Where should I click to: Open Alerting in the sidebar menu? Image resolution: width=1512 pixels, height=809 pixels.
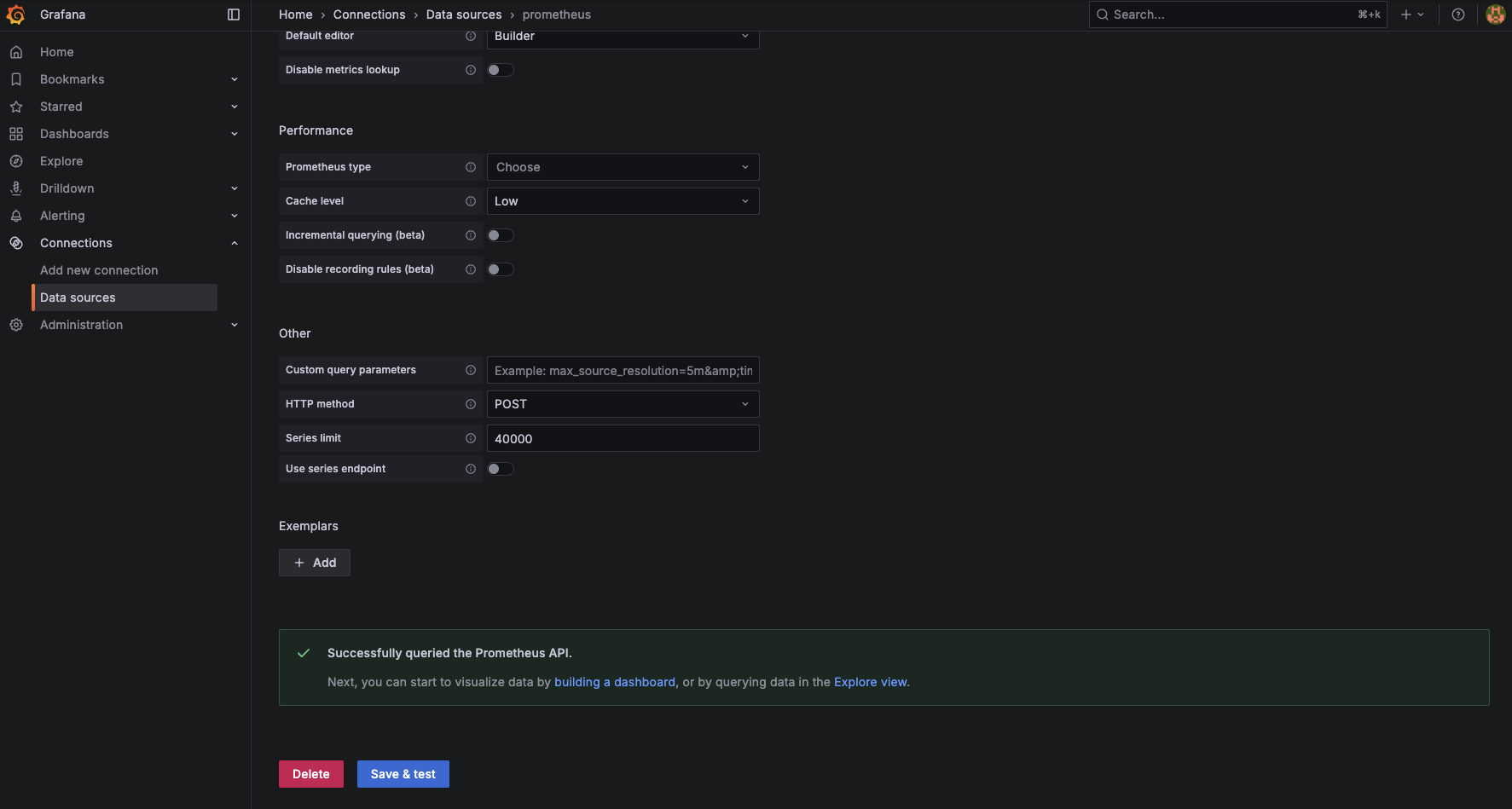[x=62, y=216]
